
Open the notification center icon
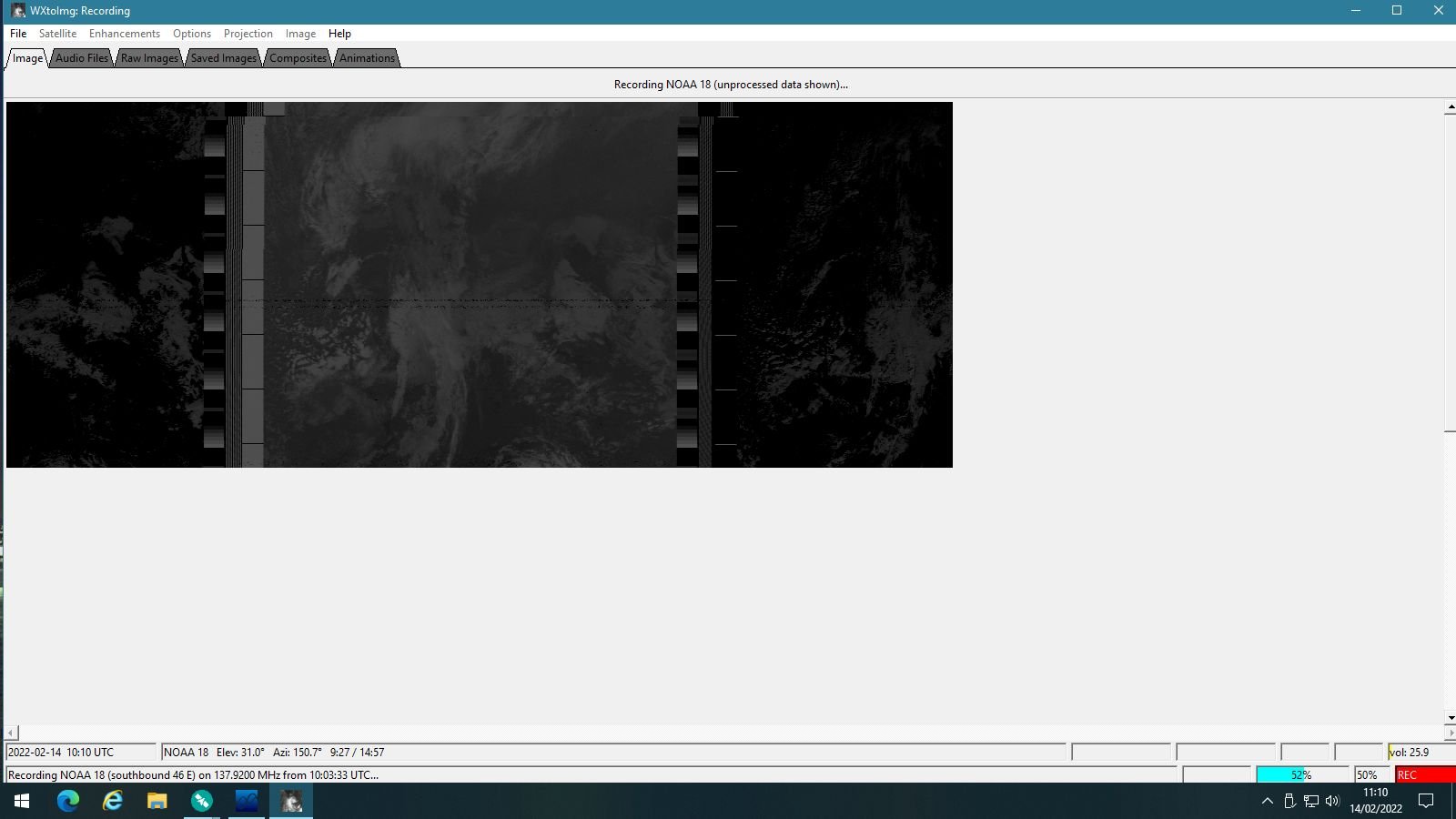(1427, 801)
